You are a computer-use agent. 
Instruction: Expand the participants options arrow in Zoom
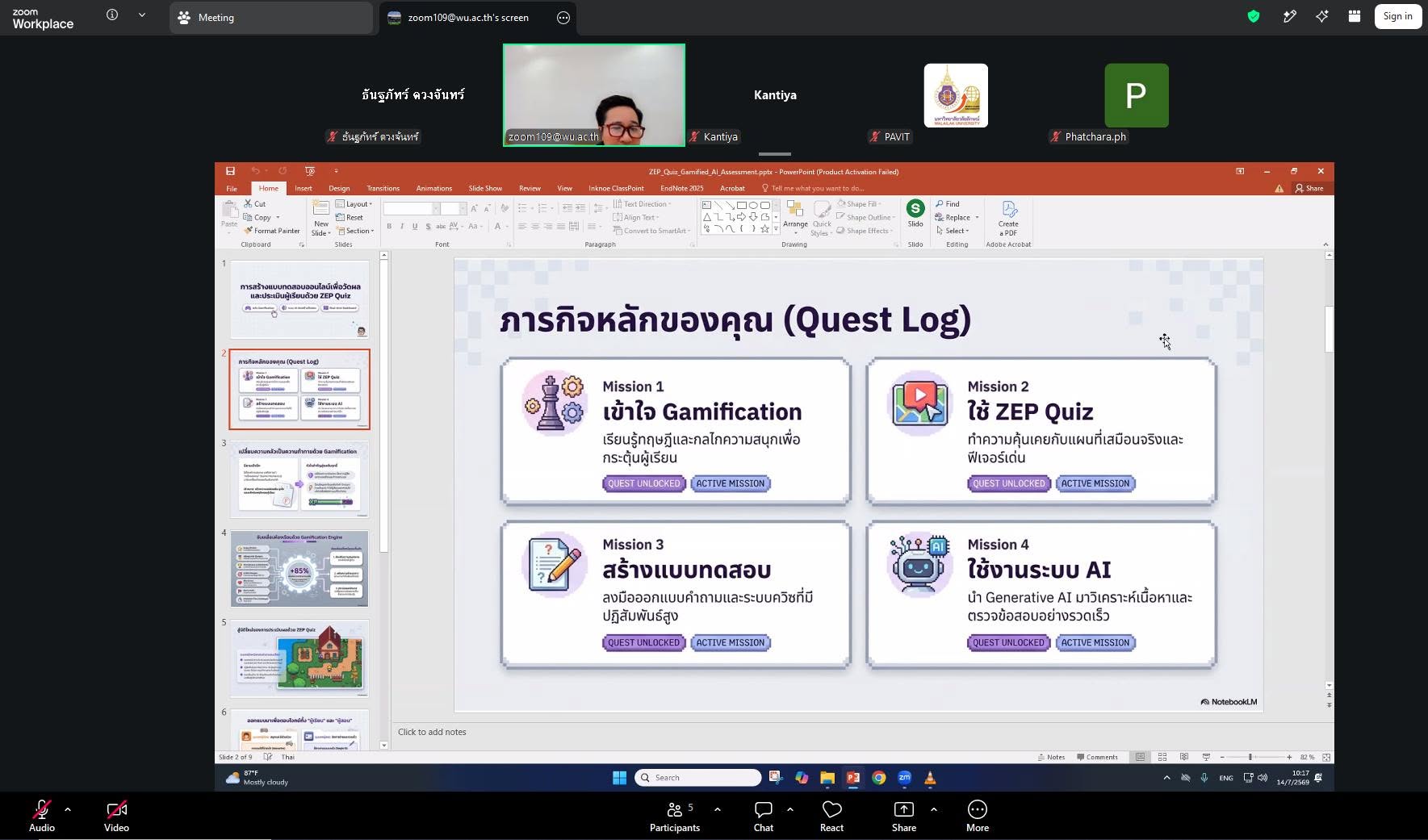[x=718, y=809]
